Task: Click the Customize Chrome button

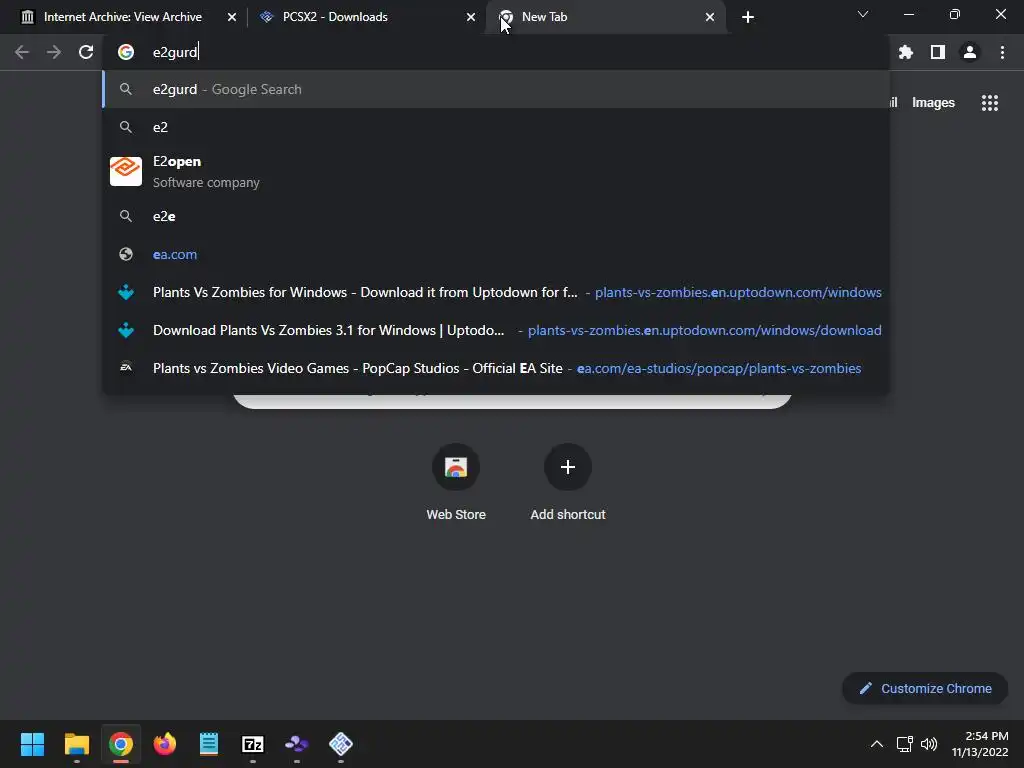Action: pyautogui.click(x=925, y=688)
